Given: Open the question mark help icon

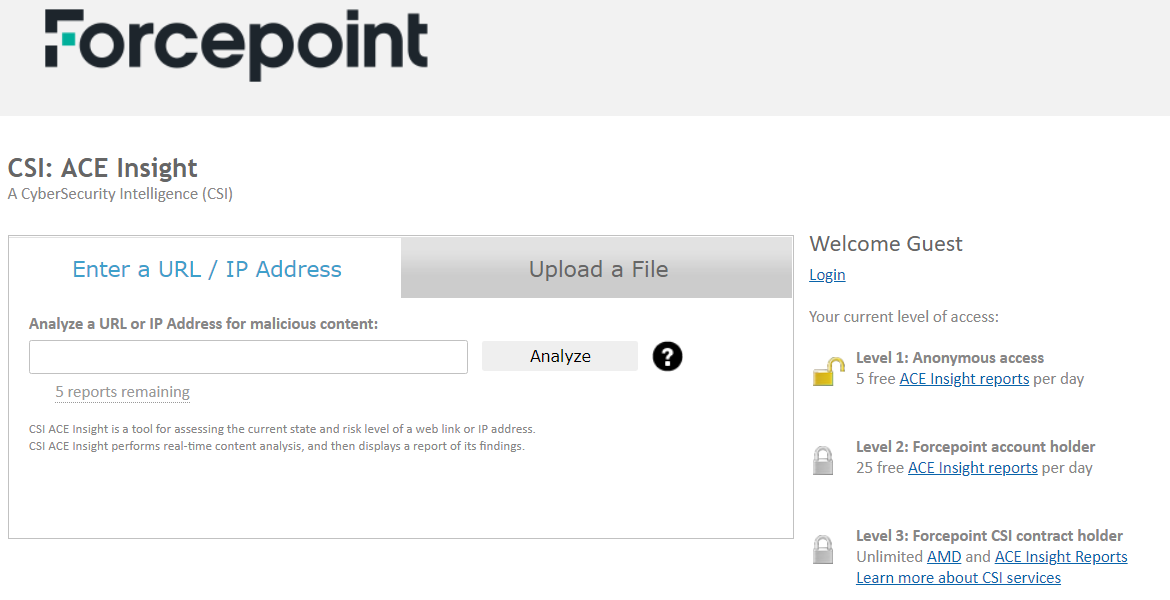Looking at the screenshot, I should pos(667,357).
